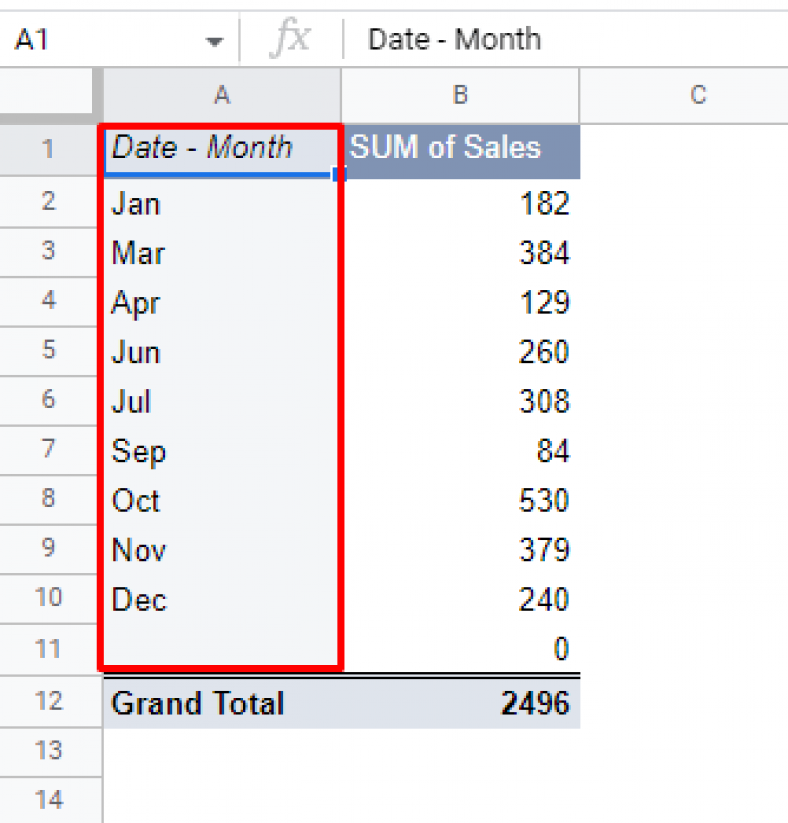Select column A header
The height and width of the screenshot is (823, 788).
tap(221, 96)
